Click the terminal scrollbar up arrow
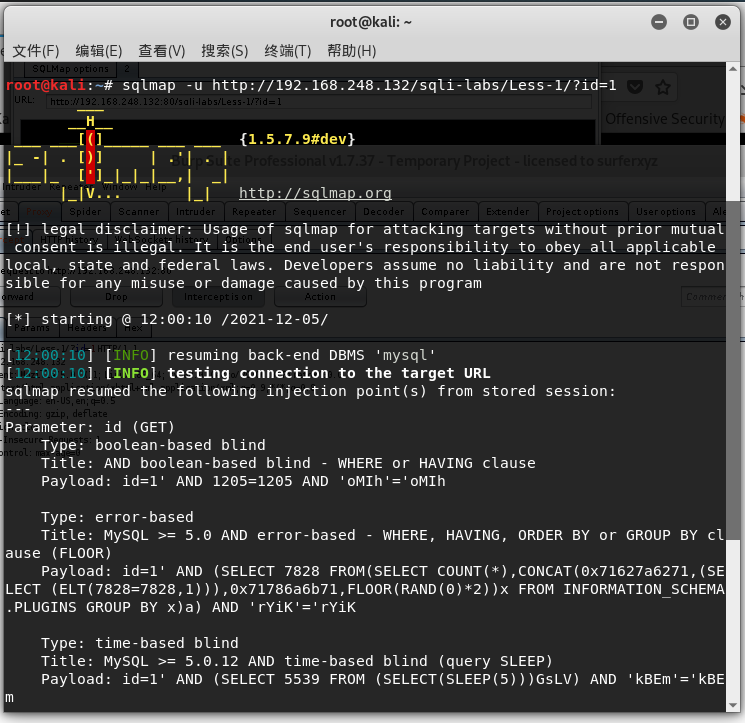 tap(733, 69)
